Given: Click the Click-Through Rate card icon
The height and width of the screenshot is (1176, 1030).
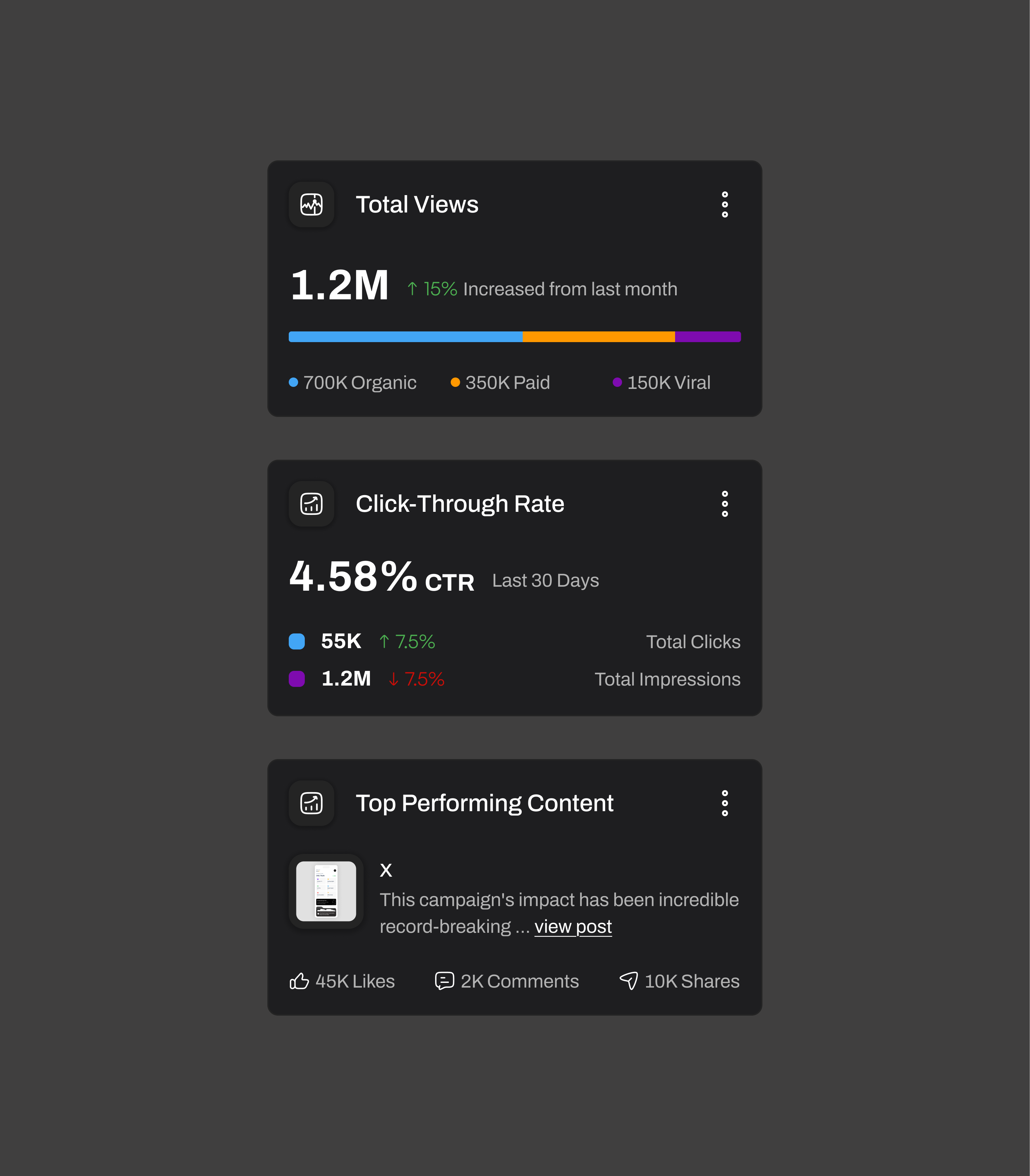Looking at the screenshot, I should click(311, 504).
